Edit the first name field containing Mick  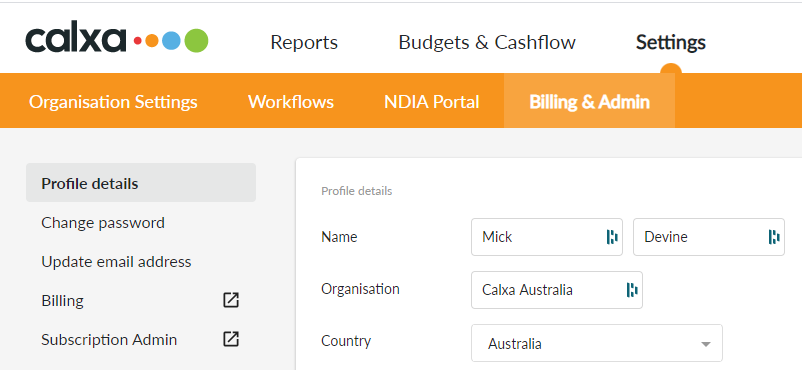click(547, 237)
